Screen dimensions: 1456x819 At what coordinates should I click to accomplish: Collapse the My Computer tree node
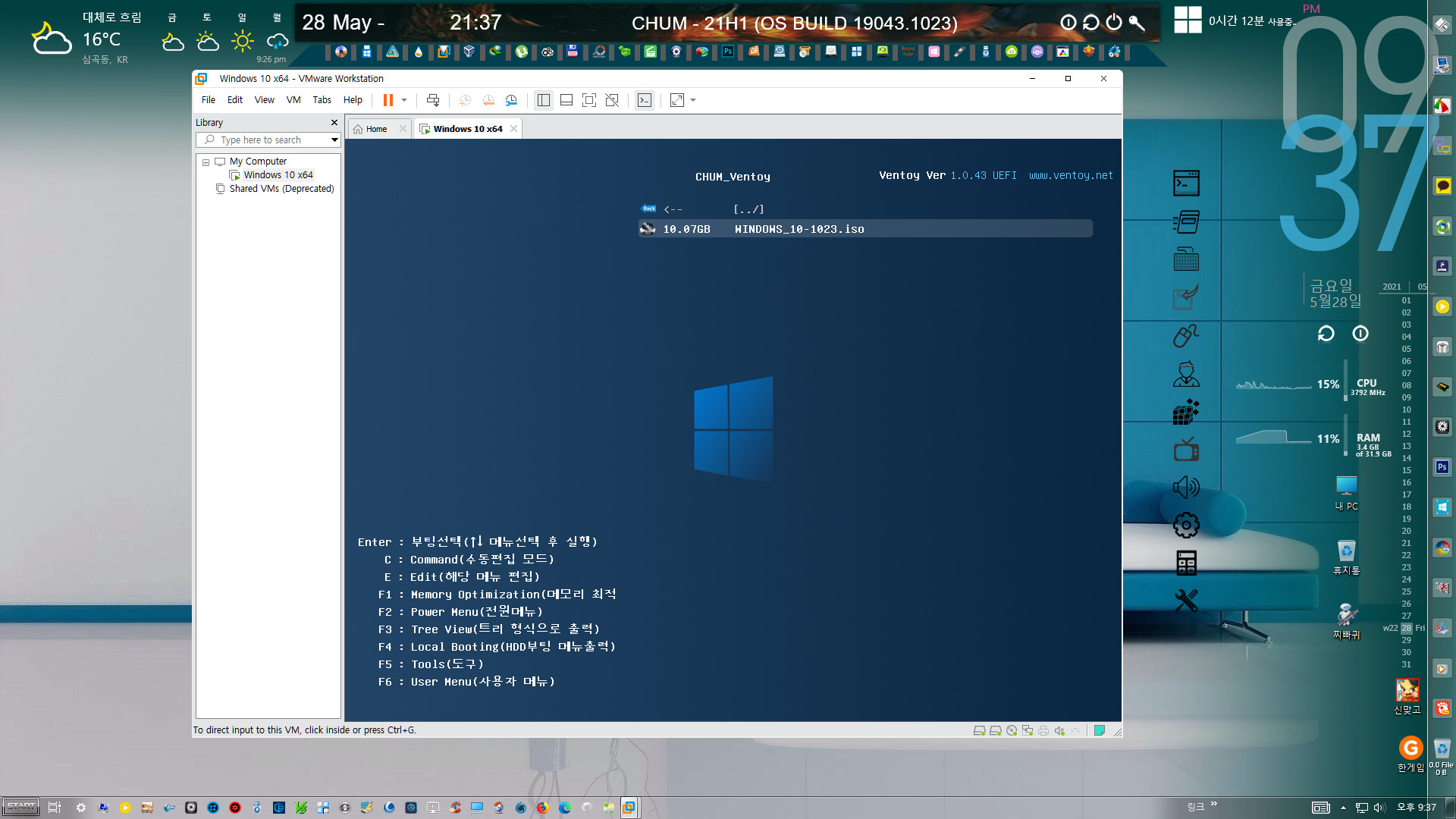(206, 162)
